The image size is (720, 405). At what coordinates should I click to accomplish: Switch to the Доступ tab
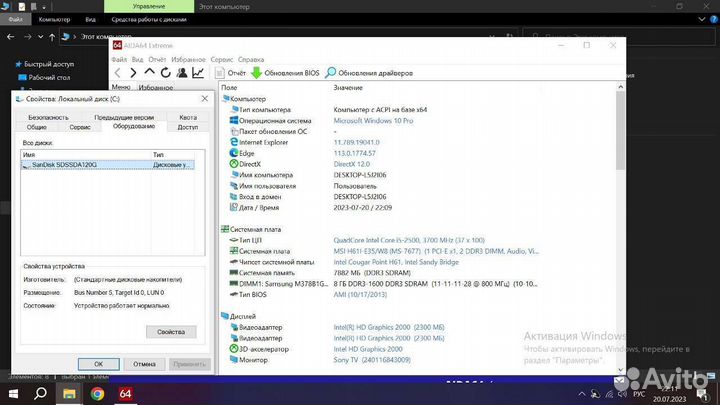coord(188,127)
